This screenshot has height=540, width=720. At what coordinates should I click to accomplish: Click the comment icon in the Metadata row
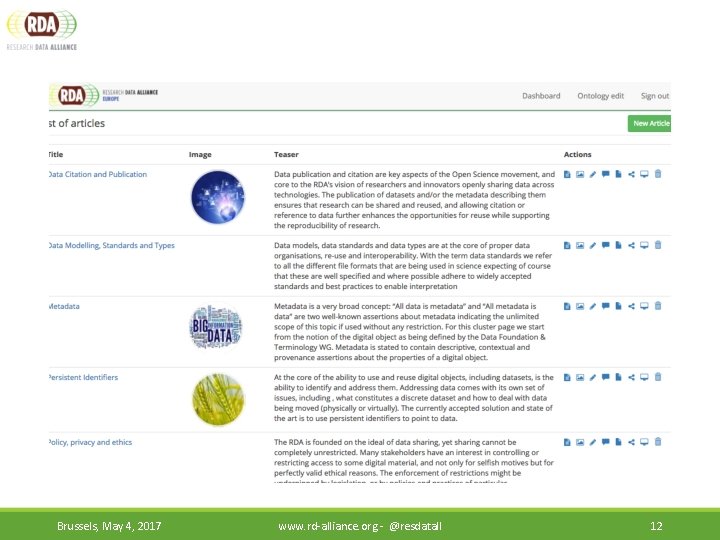(x=606, y=306)
